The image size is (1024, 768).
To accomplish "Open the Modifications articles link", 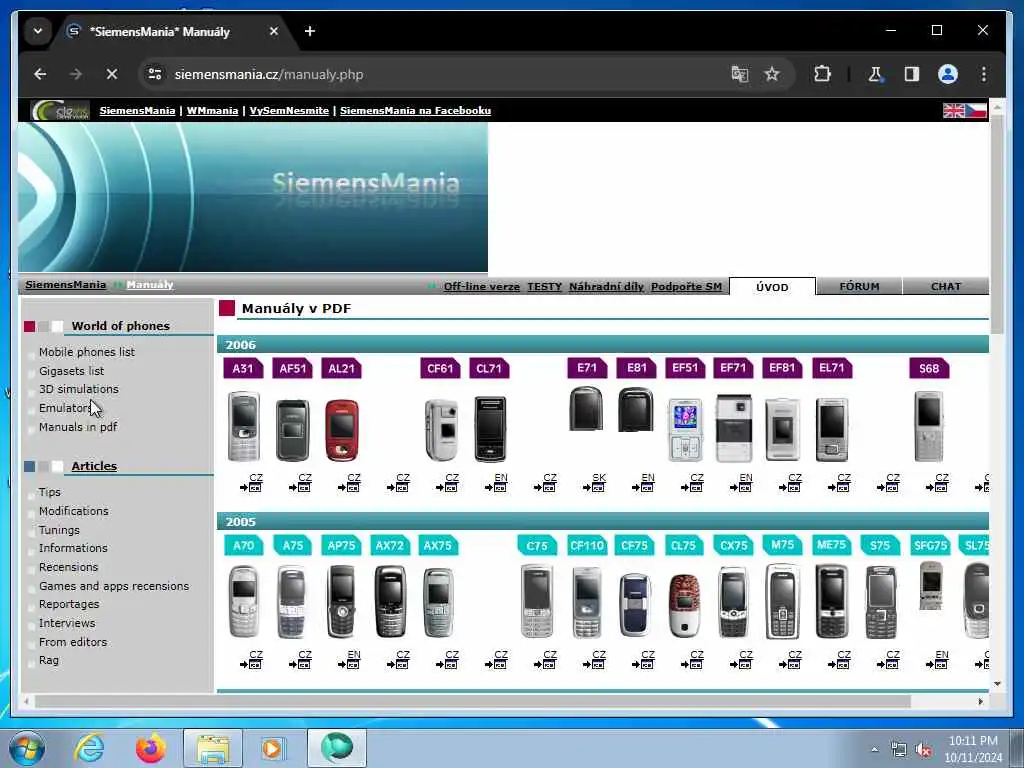I will 74,511.
